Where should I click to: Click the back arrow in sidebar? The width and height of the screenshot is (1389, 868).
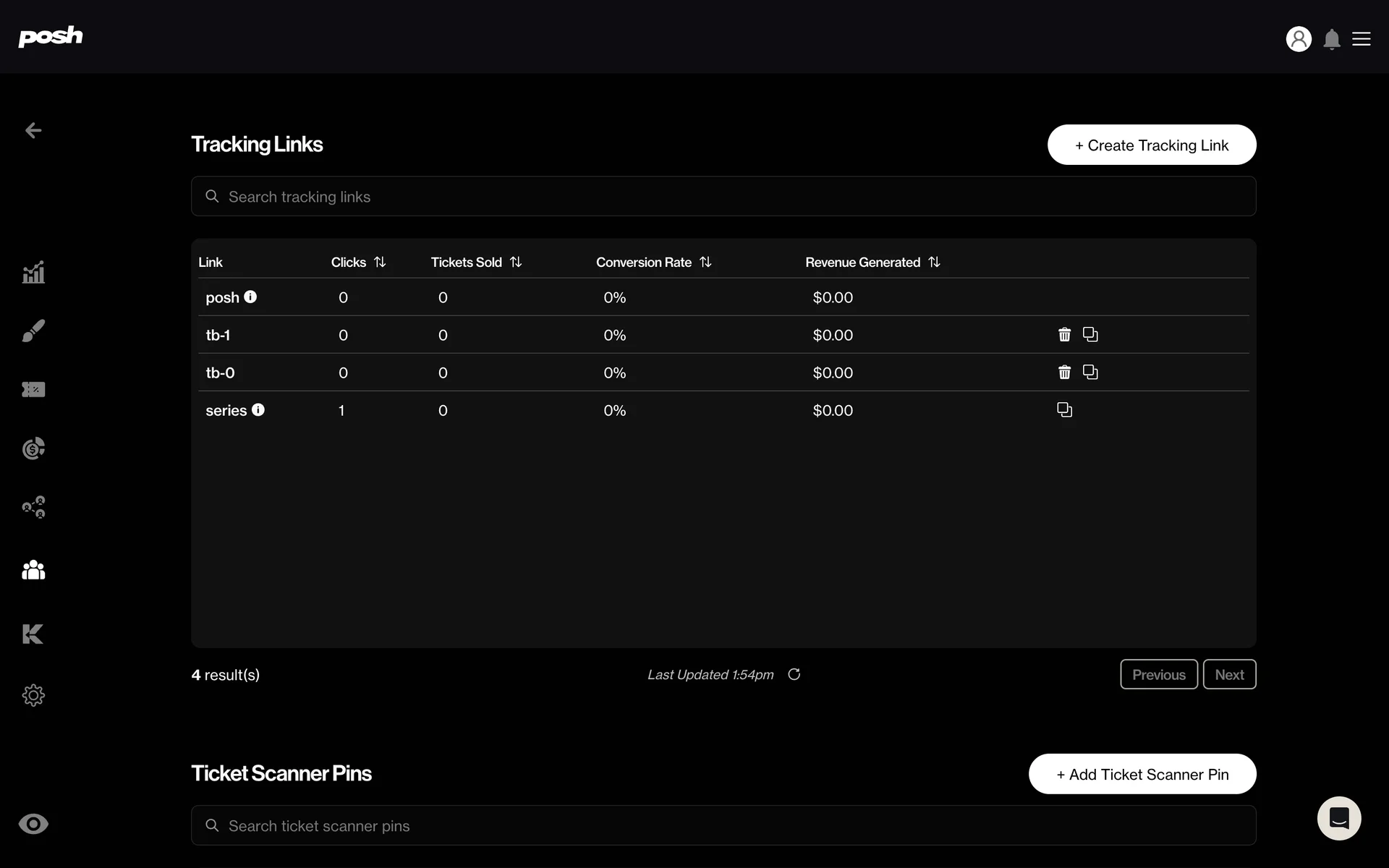33,130
